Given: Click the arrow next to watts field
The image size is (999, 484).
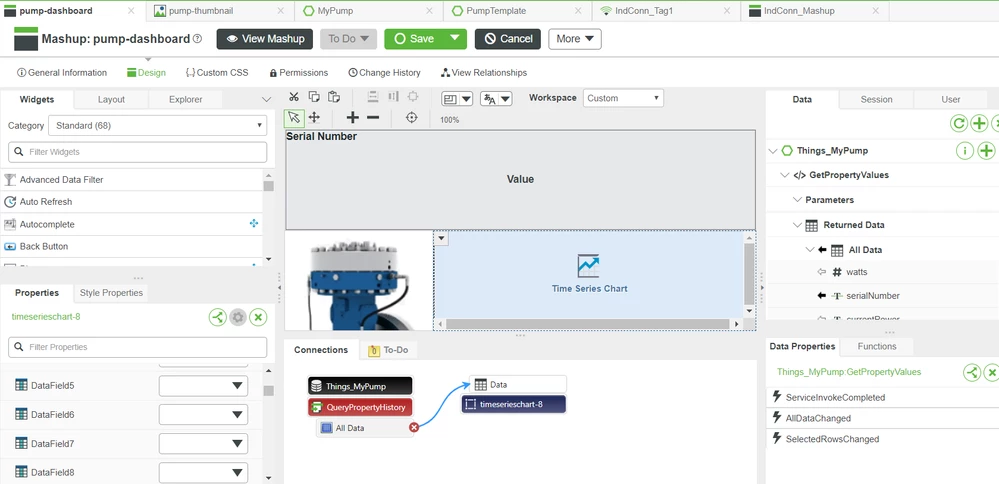Looking at the screenshot, I should (x=821, y=272).
